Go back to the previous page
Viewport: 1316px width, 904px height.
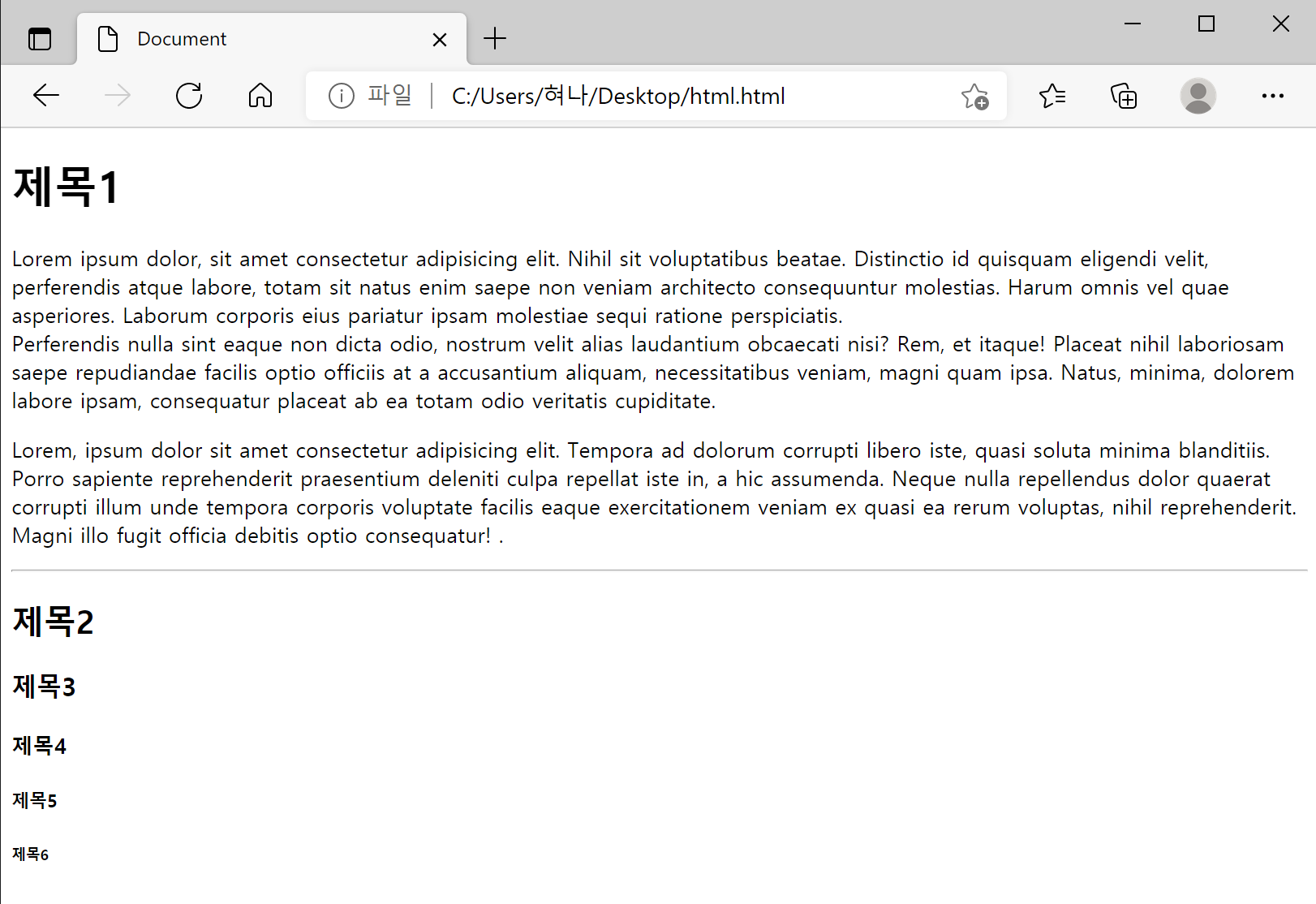point(46,96)
